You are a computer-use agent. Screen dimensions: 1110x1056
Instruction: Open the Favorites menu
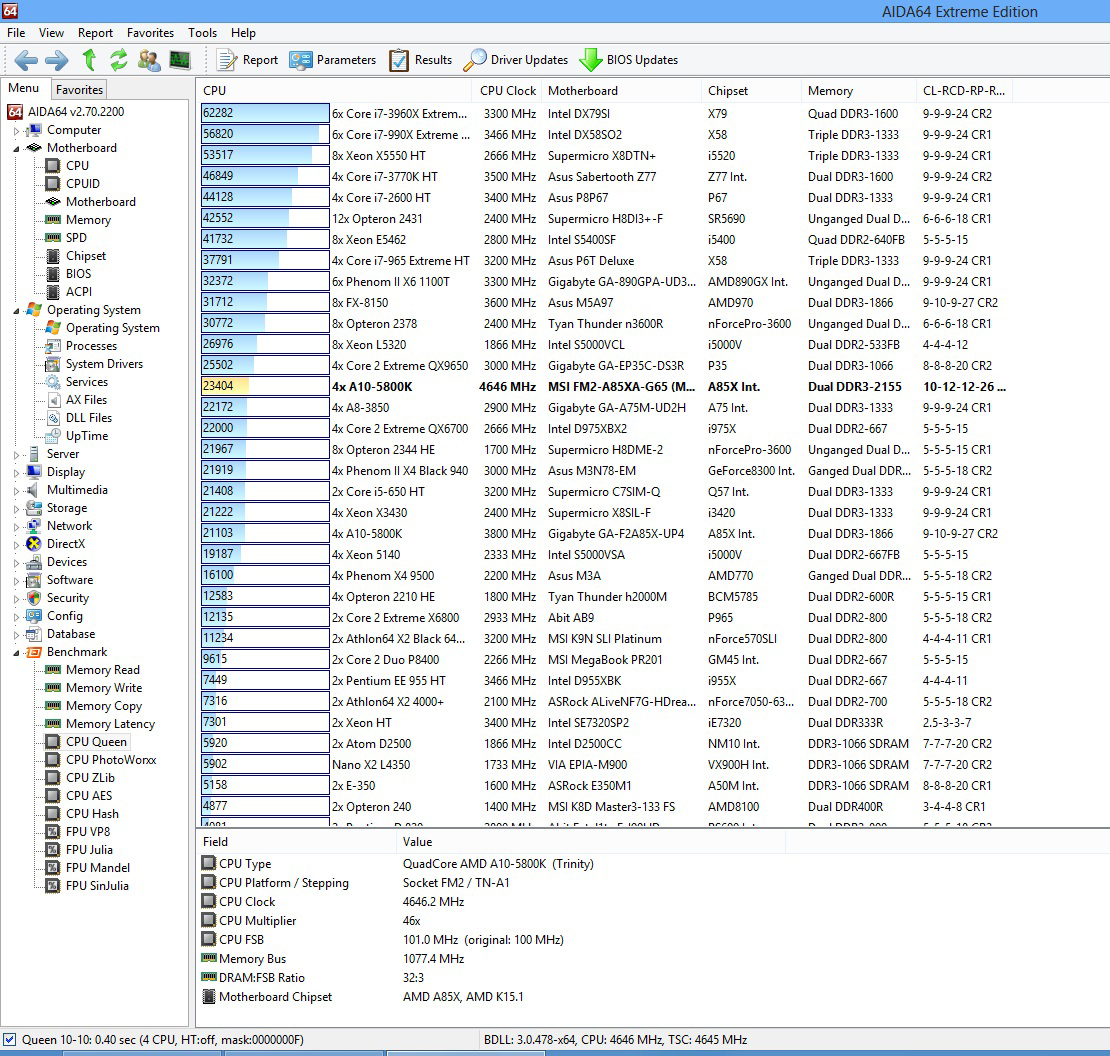150,33
